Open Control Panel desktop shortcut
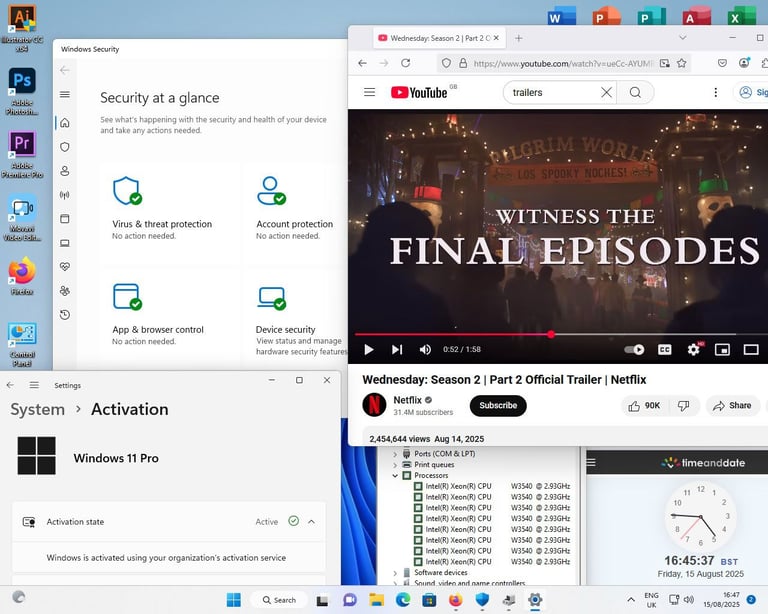The image size is (768, 614). pos(22,344)
